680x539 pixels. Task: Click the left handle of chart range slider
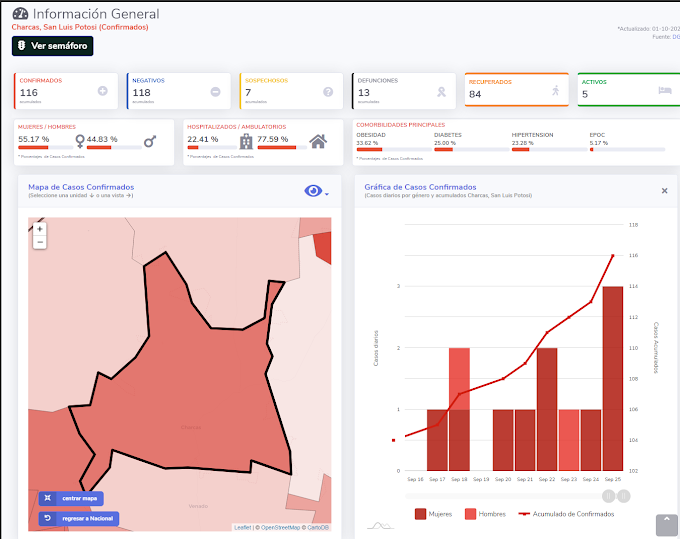tap(608, 496)
